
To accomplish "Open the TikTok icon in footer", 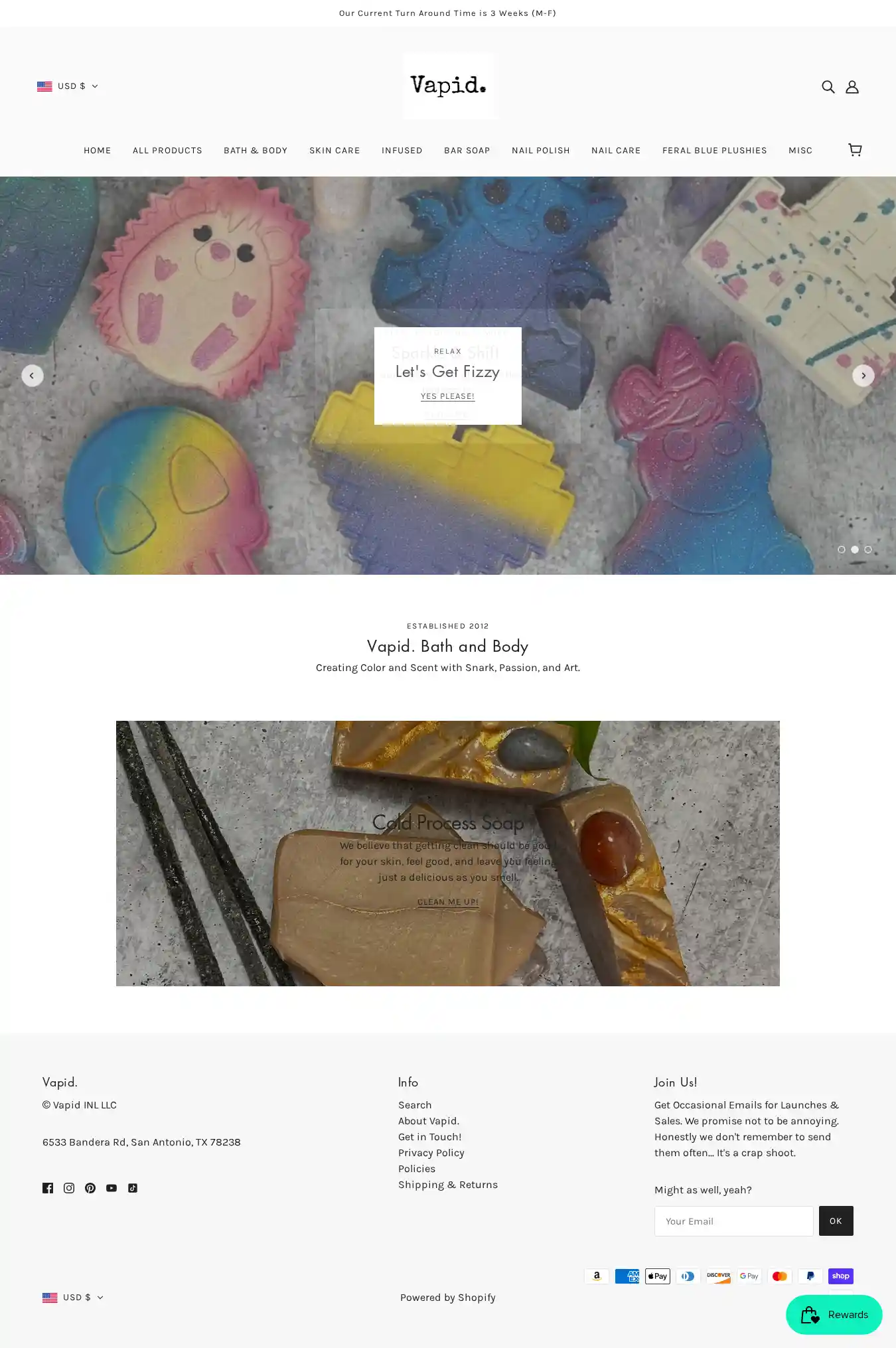I will [133, 1188].
